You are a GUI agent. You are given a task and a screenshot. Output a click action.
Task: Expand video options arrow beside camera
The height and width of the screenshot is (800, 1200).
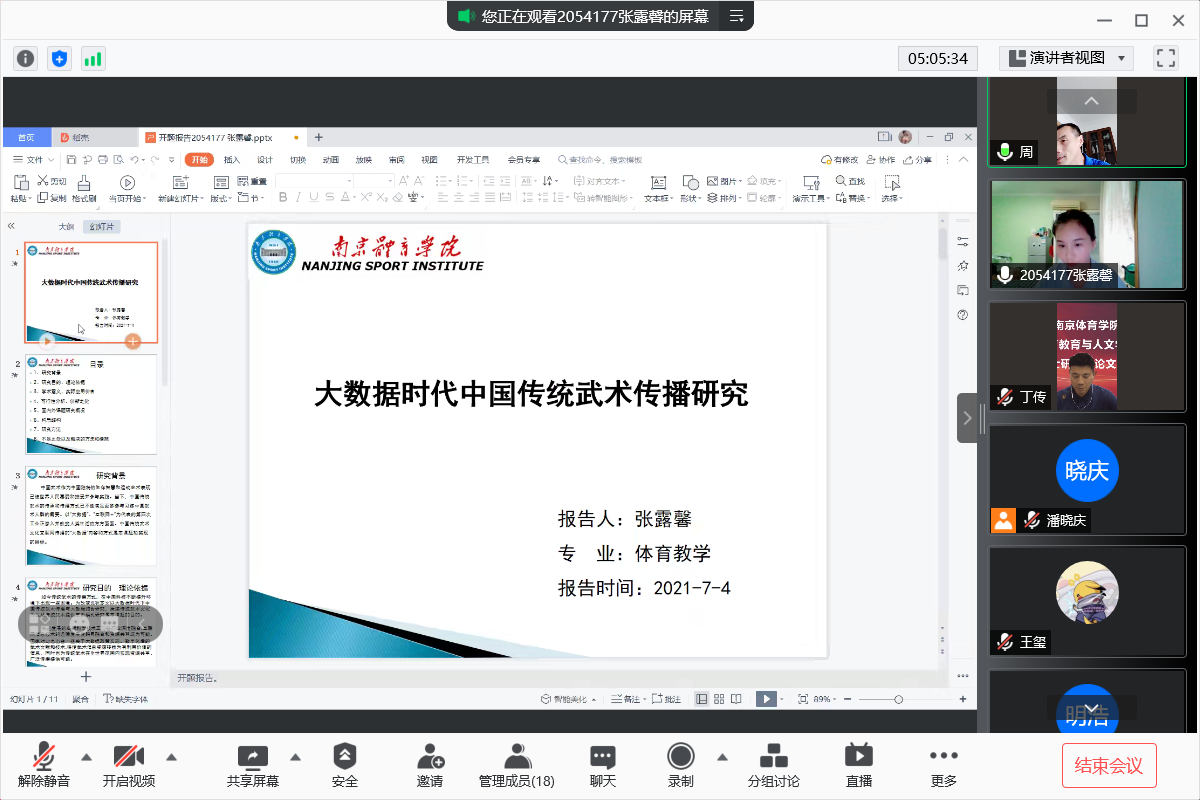point(171,756)
